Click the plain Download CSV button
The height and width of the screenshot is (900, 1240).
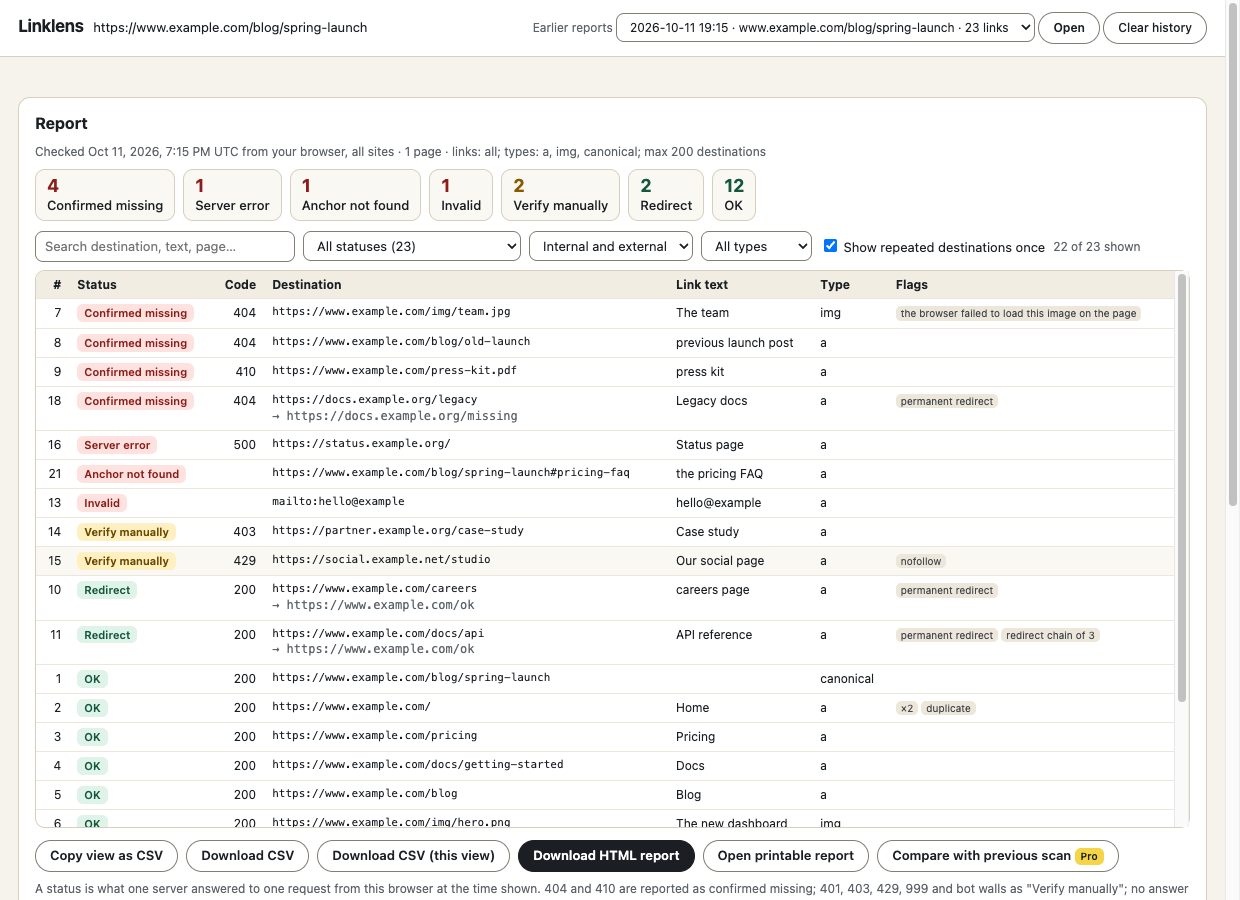pos(248,856)
